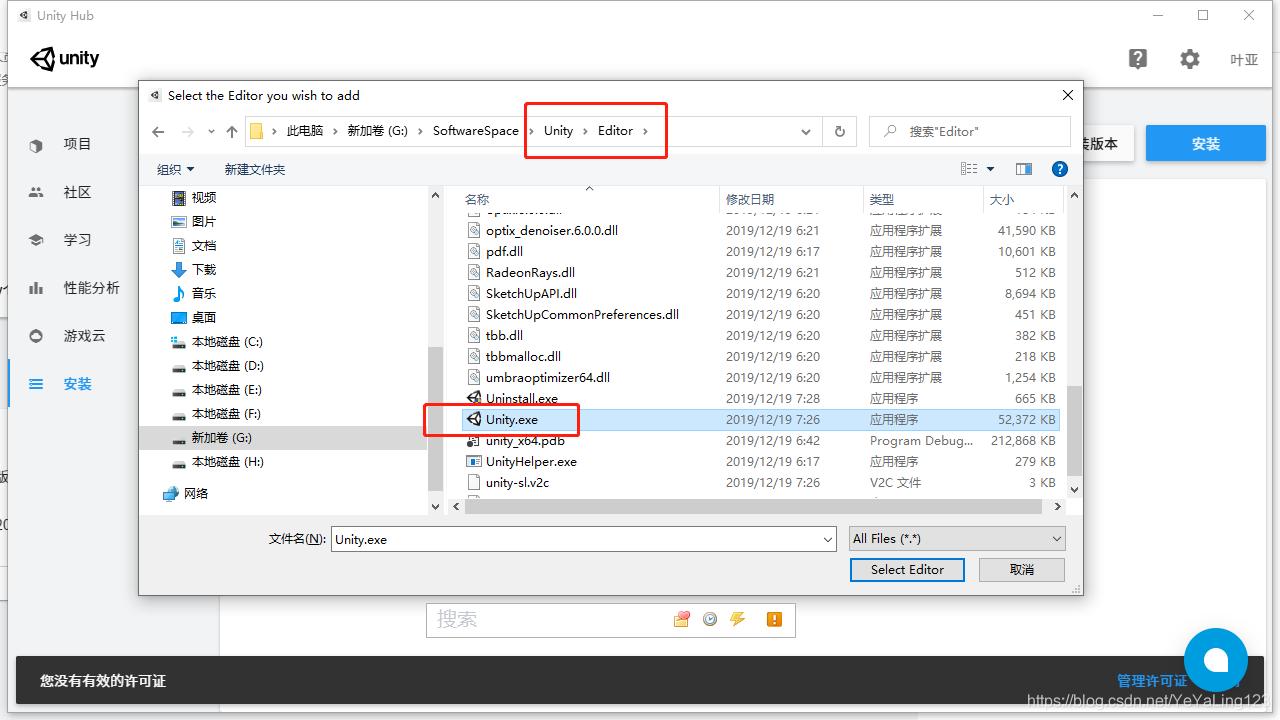The height and width of the screenshot is (720, 1280).
Task: Open recent locations dropdown arrow
Action: click(211, 131)
